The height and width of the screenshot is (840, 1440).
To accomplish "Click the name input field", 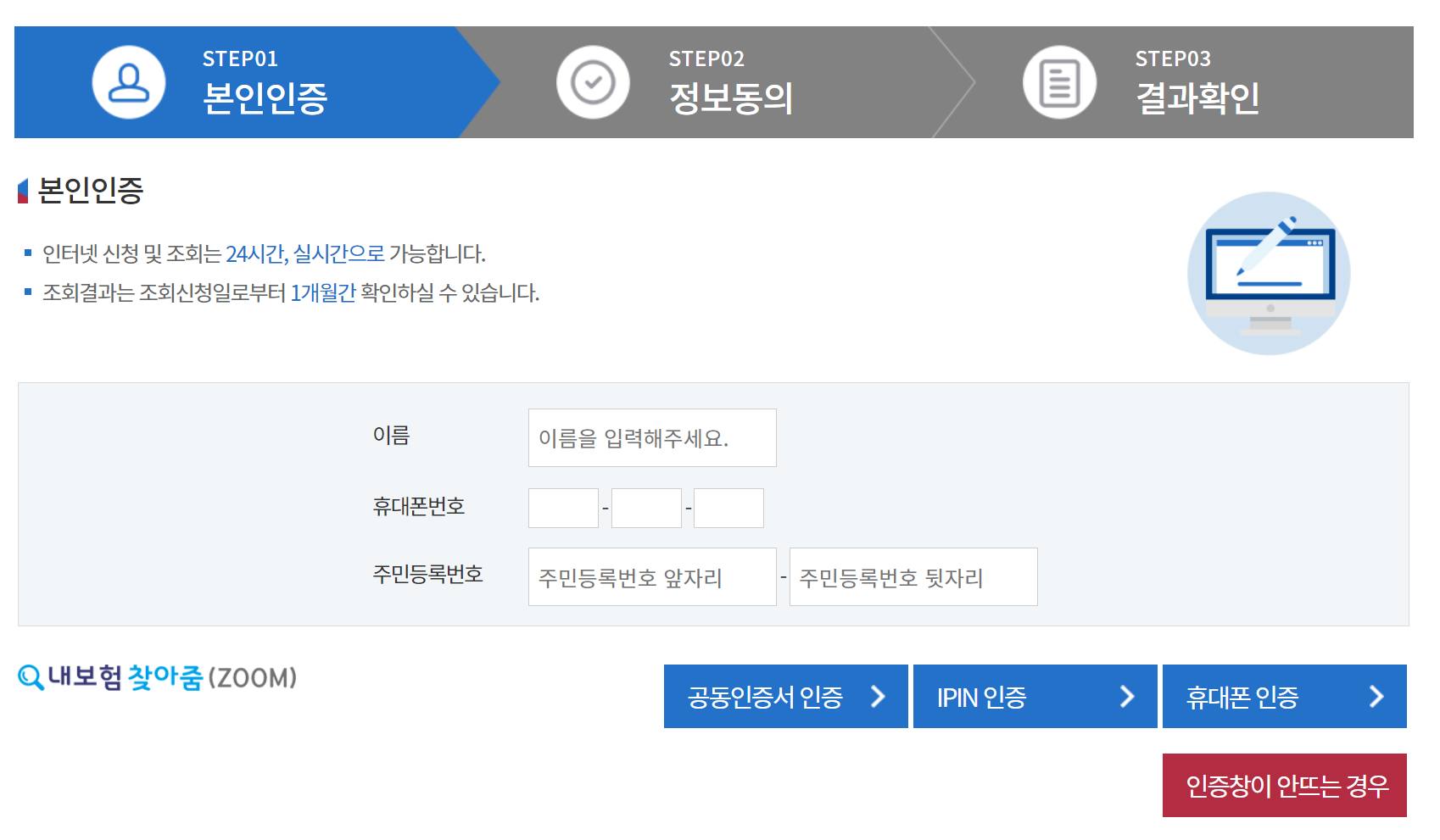I will [651, 437].
